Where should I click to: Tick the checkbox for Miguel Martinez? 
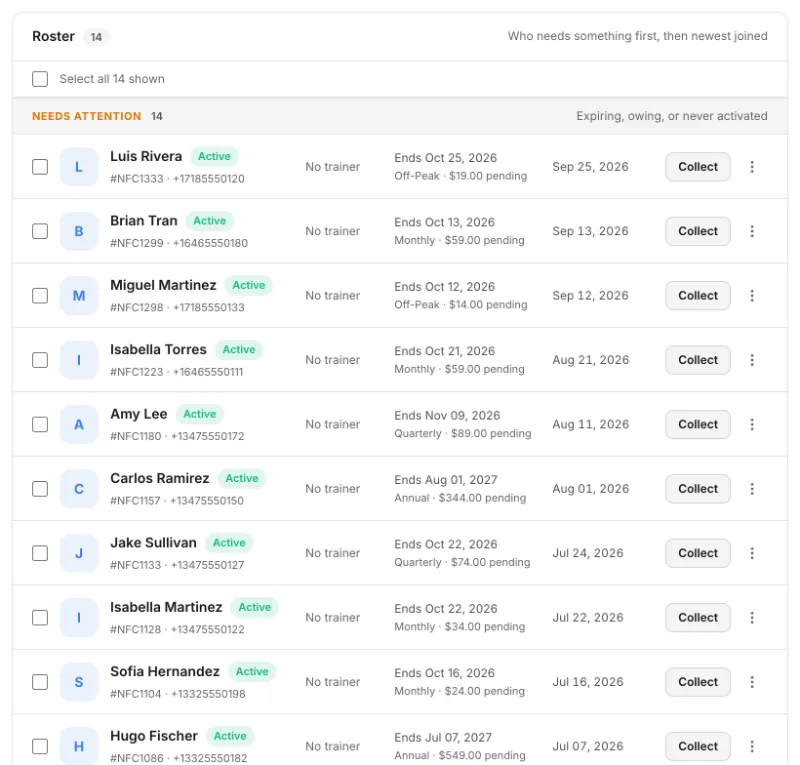pyautogui.click(x=40, y=295)
